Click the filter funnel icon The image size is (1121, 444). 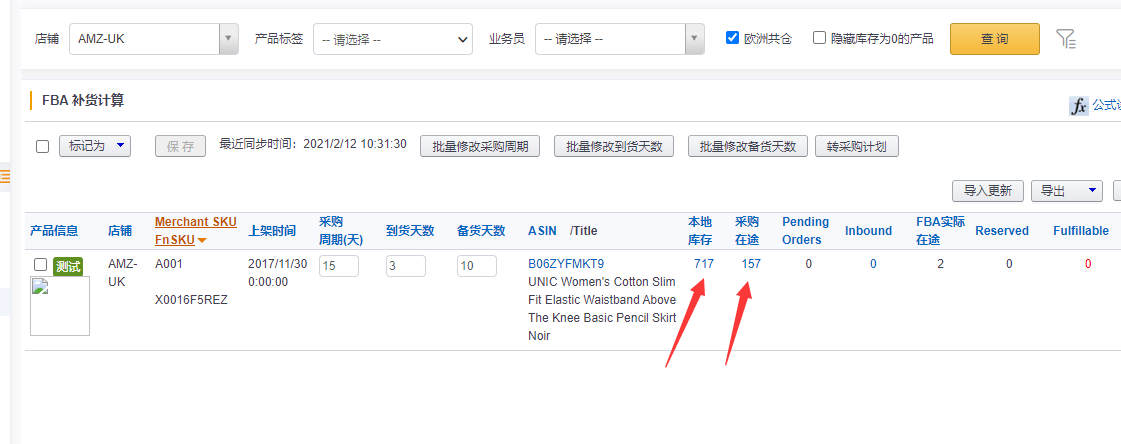1066,39
